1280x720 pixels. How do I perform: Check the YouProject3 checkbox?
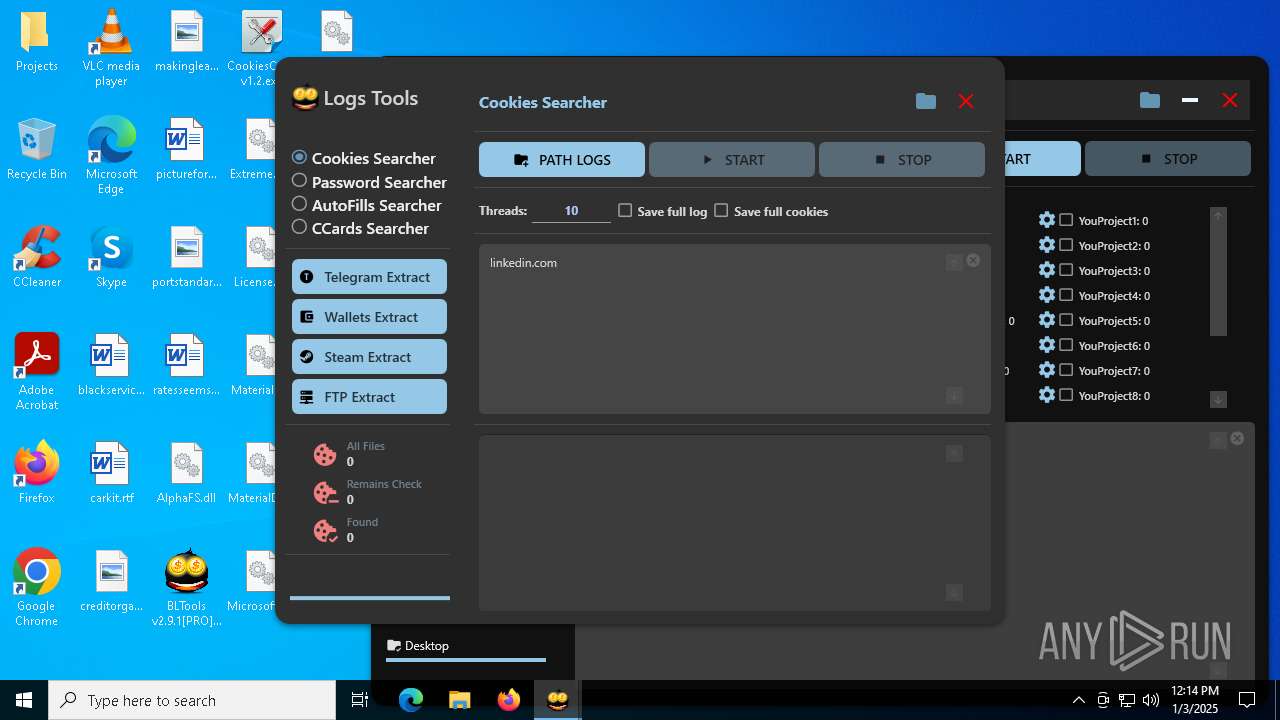click(x=1066, y=270)
